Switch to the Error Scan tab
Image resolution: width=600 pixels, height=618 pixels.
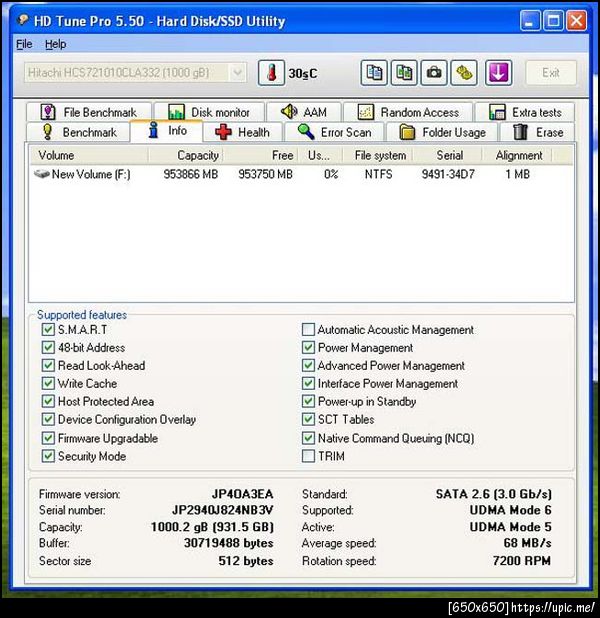(x=334, y=132)
